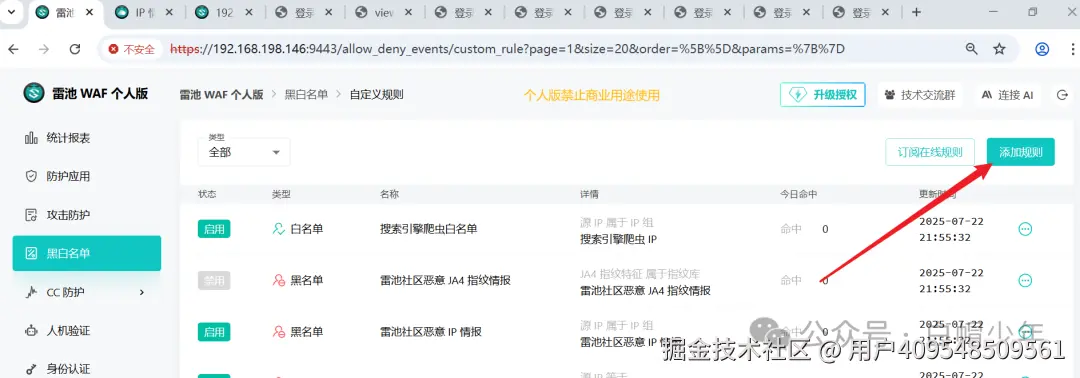Image resolution: width=1080 pixels, height=378 pixels.
Task: Open 身份认证 in the sidebar
Action: [x=87, y=369]
